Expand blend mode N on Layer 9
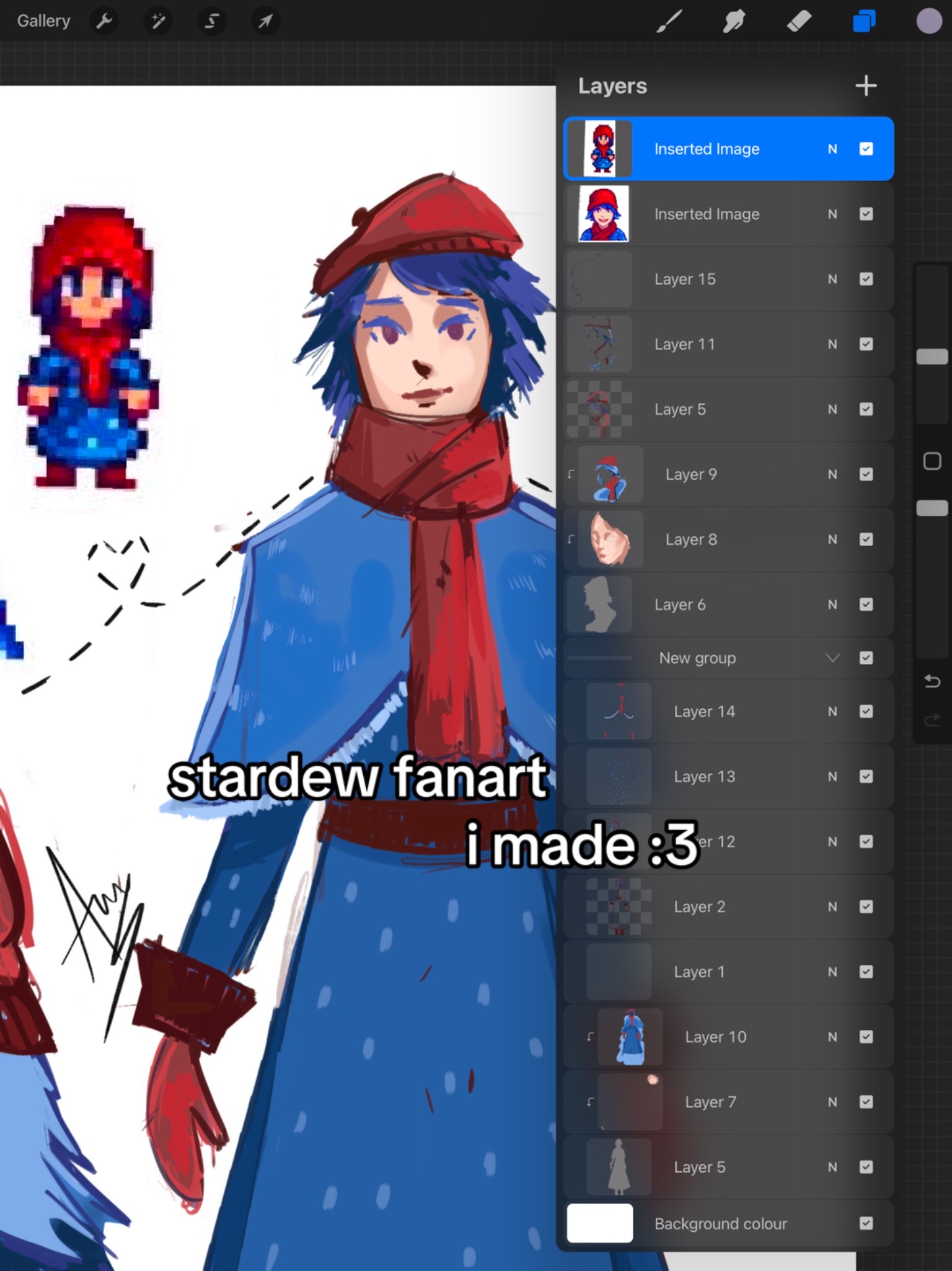 click(x=832, y=474)
